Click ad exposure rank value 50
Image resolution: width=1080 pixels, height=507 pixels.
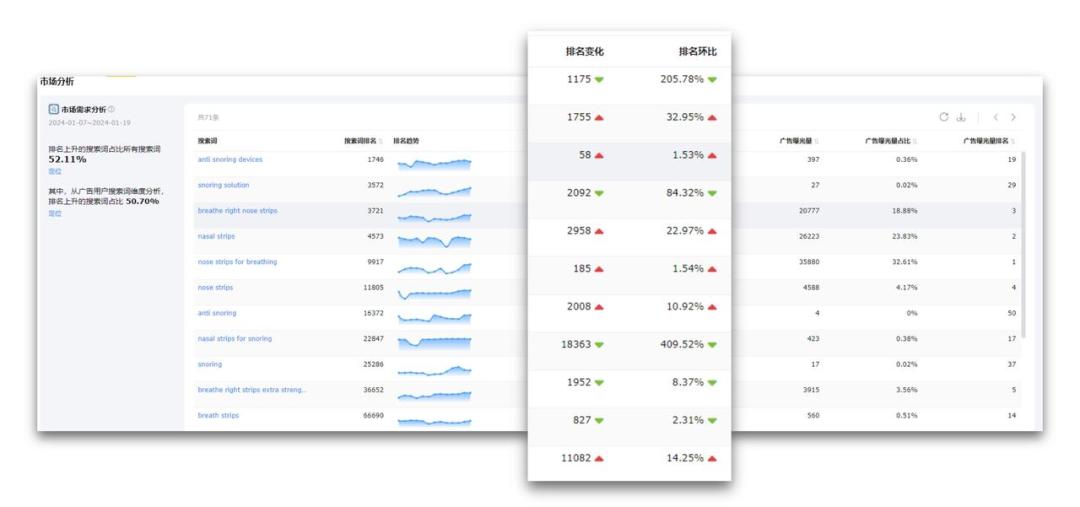coord(1012,313)
